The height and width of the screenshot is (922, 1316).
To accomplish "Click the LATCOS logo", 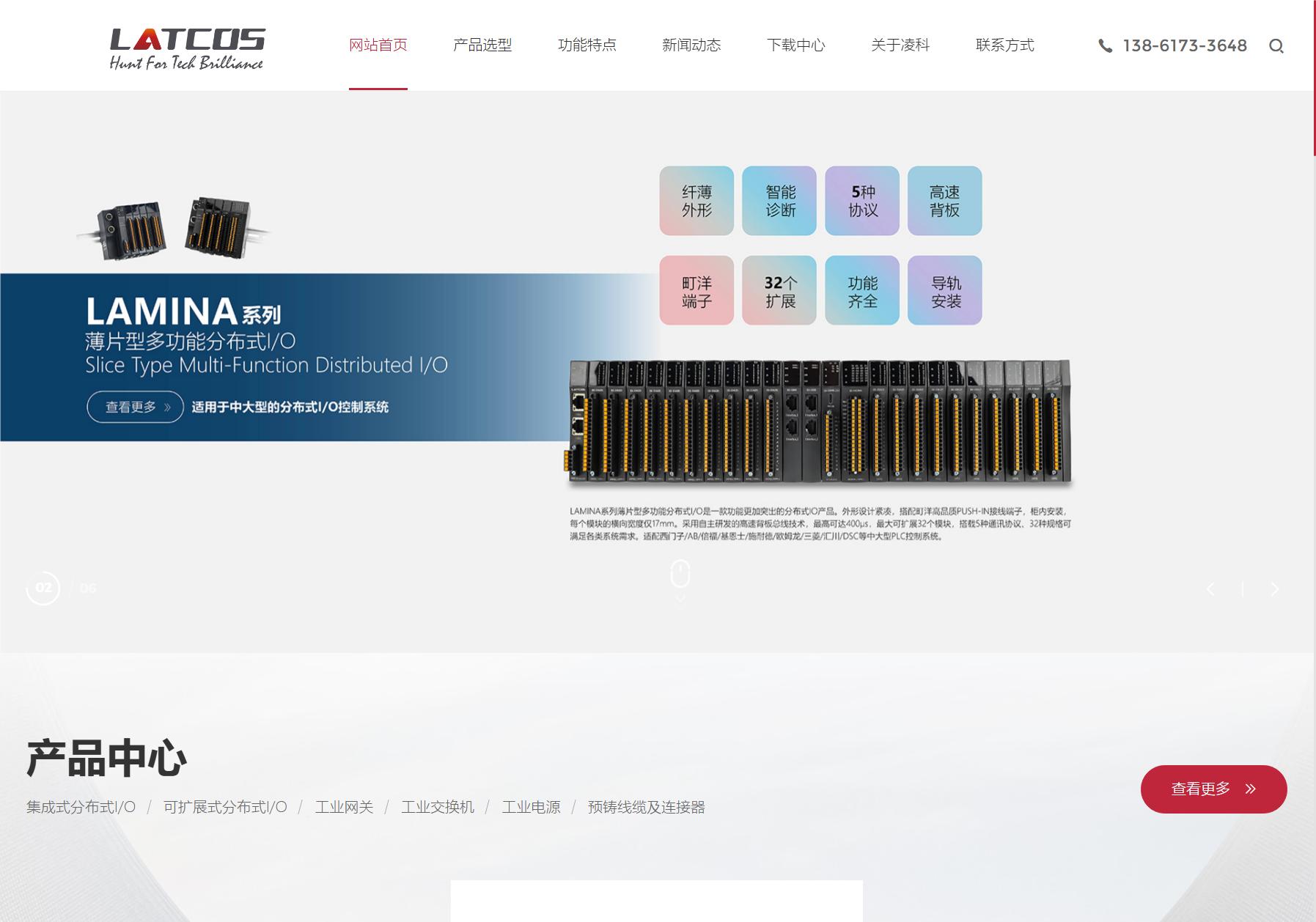I will [x=187, y=49].
